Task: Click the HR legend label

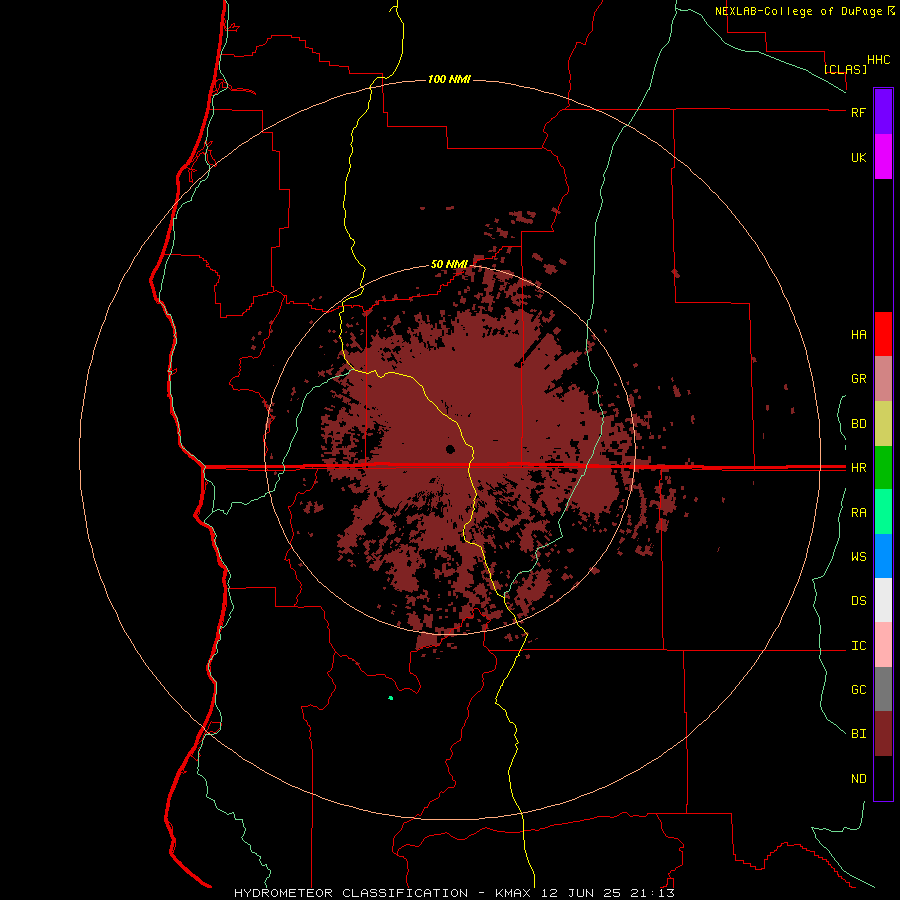Action: 858,468
